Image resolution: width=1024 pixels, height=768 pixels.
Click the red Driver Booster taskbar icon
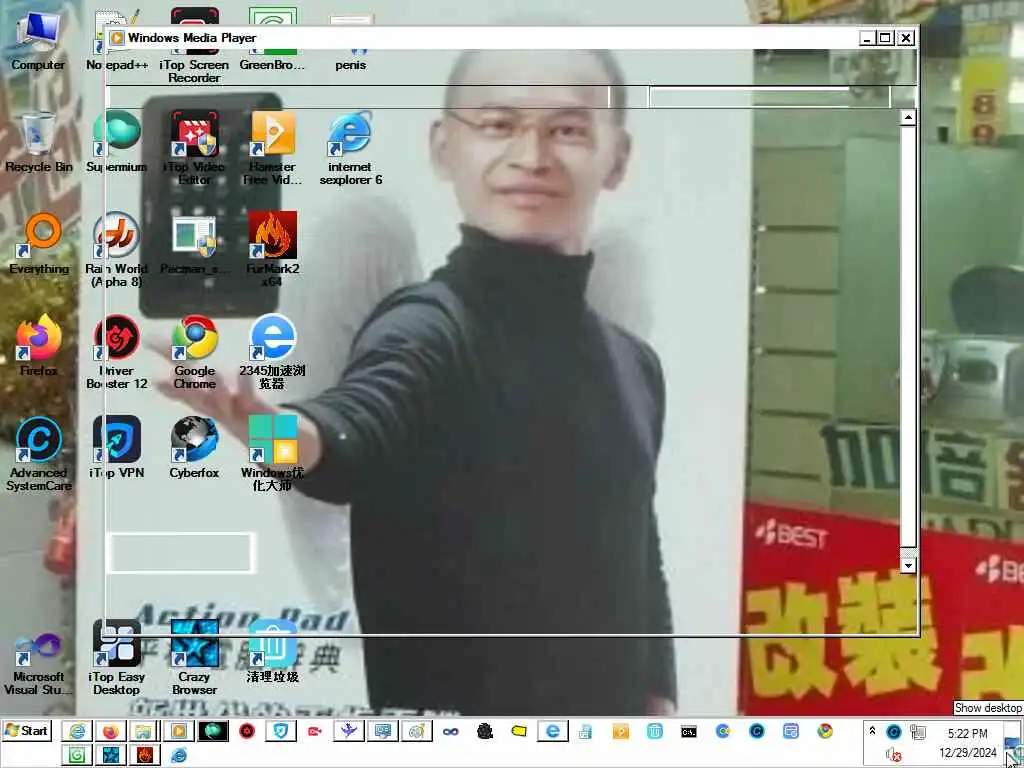247,731
